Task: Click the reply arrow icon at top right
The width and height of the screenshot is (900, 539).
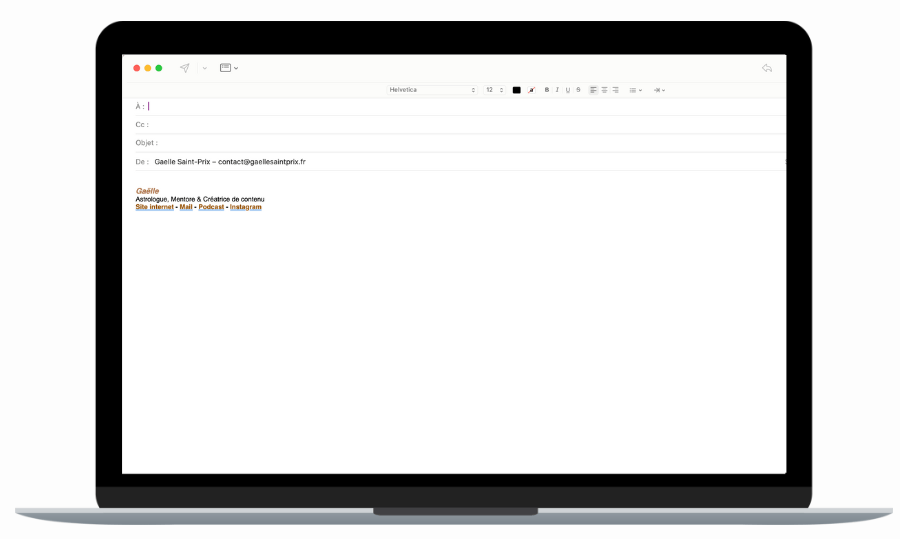Action: coord(766,68)
